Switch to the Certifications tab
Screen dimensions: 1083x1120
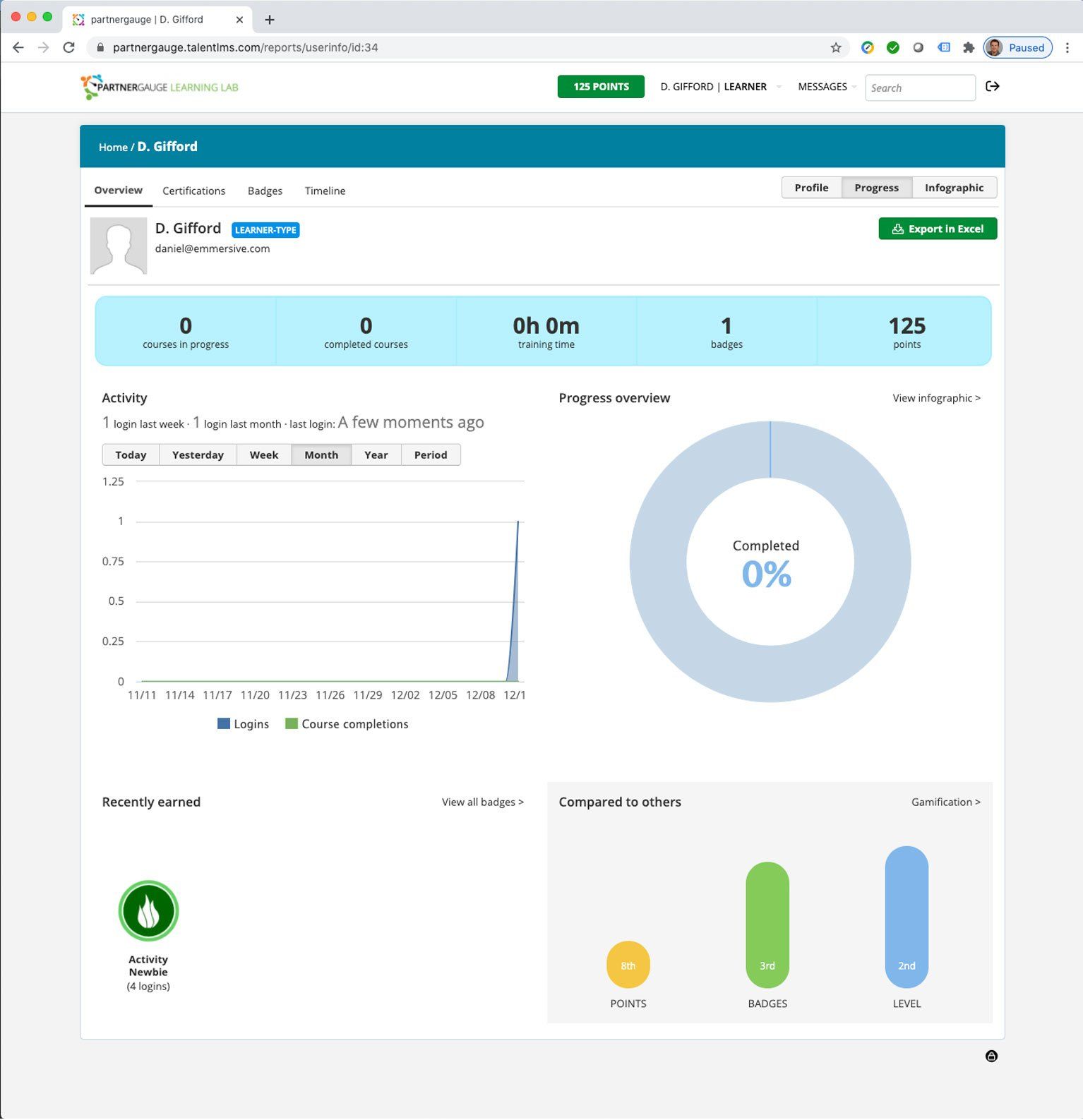(x=193, y=191)
